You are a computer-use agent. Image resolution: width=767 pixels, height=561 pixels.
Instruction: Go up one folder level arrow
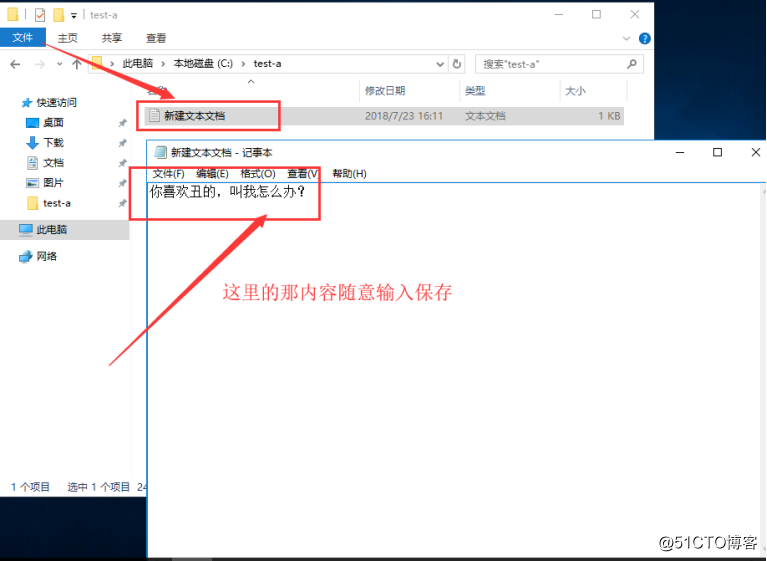[x=77, y=64]
